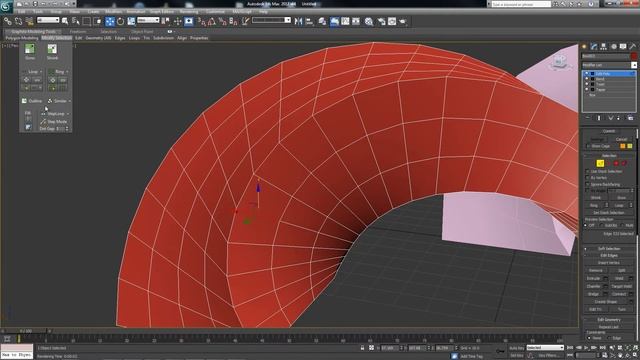Enable the By Angle checkbox
The width and height of the screenshot is (640, 360).
[x=588, y=191]
